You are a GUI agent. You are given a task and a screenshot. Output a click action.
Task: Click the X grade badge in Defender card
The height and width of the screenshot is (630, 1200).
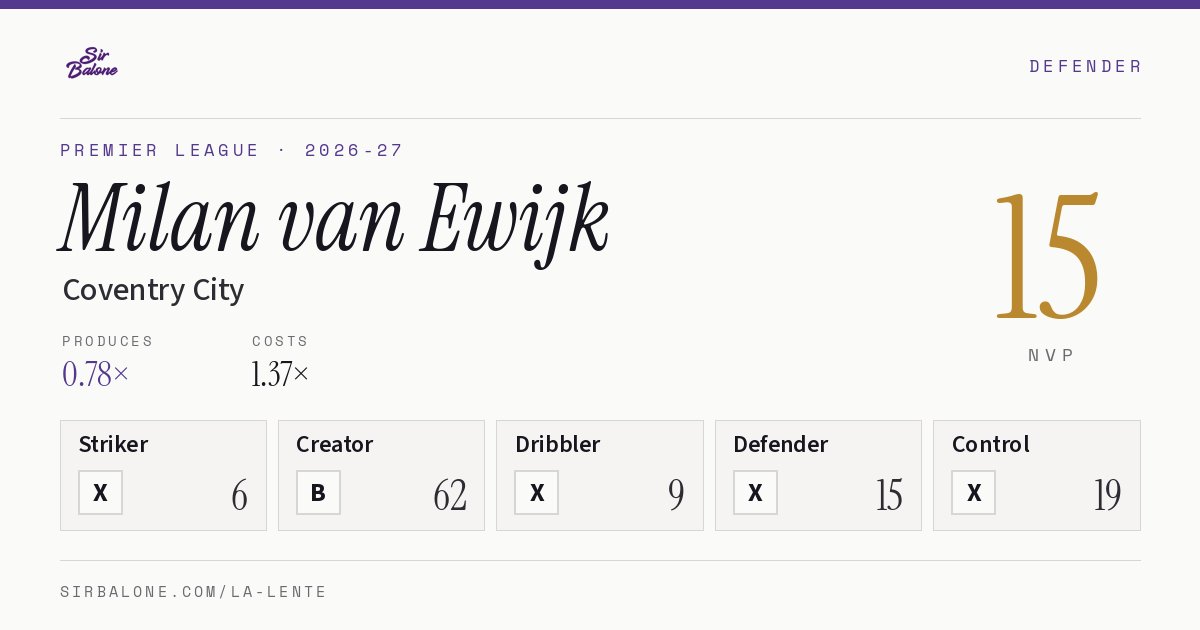[x=755, y=493]
